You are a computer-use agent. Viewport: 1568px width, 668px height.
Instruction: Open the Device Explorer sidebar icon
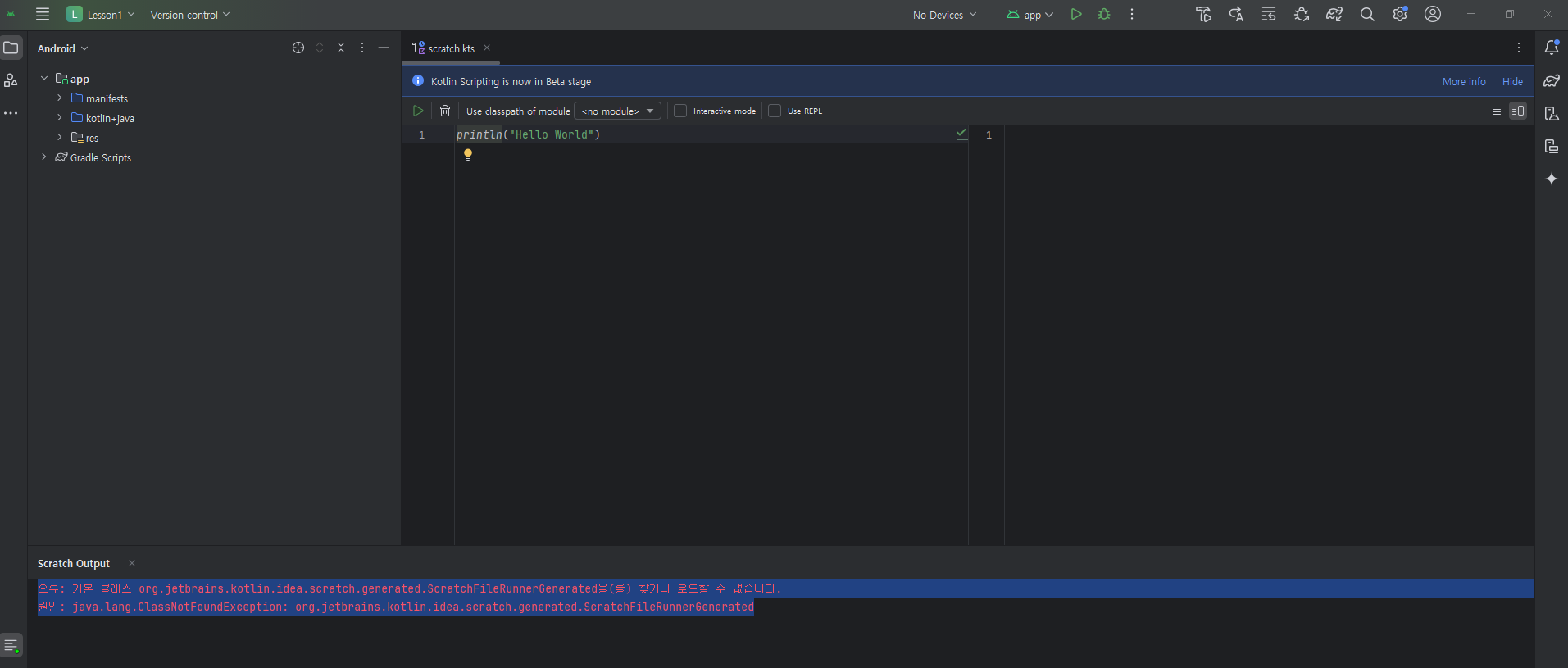pyautogui.click(x=1552, y=146)
